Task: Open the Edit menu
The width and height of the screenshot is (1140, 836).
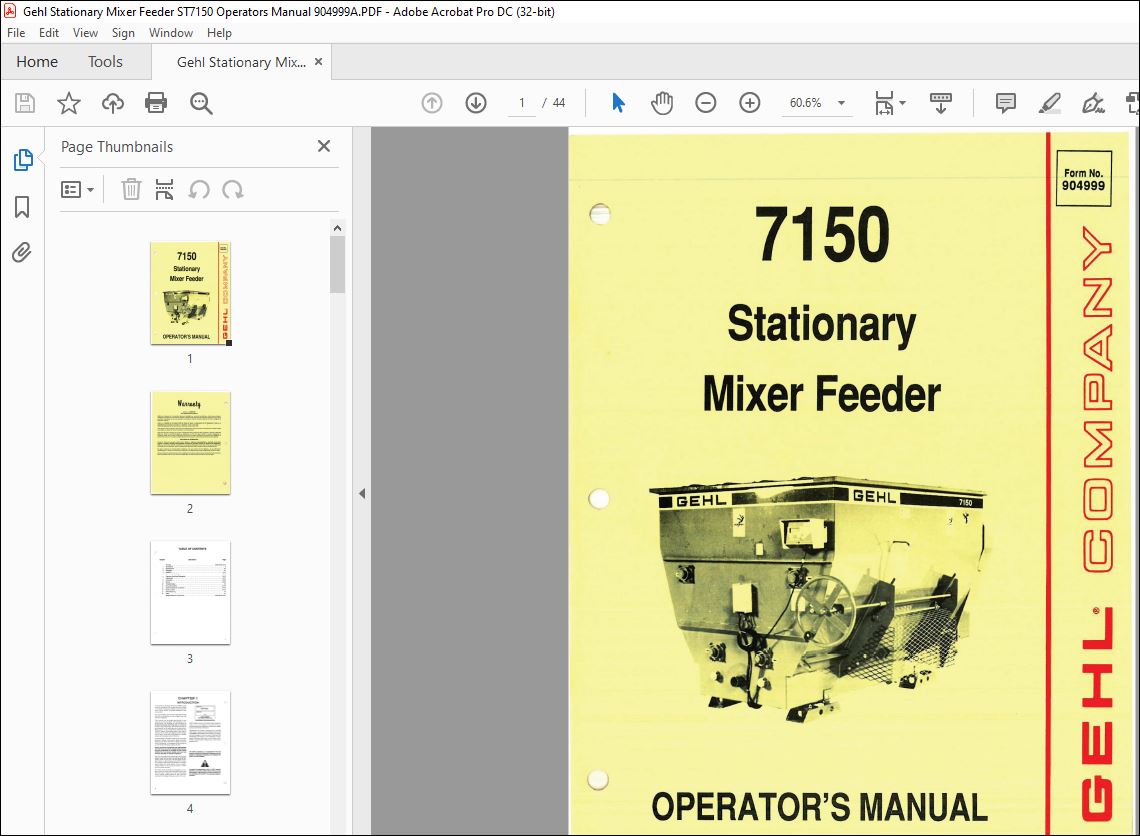Action: click(49, 33)
